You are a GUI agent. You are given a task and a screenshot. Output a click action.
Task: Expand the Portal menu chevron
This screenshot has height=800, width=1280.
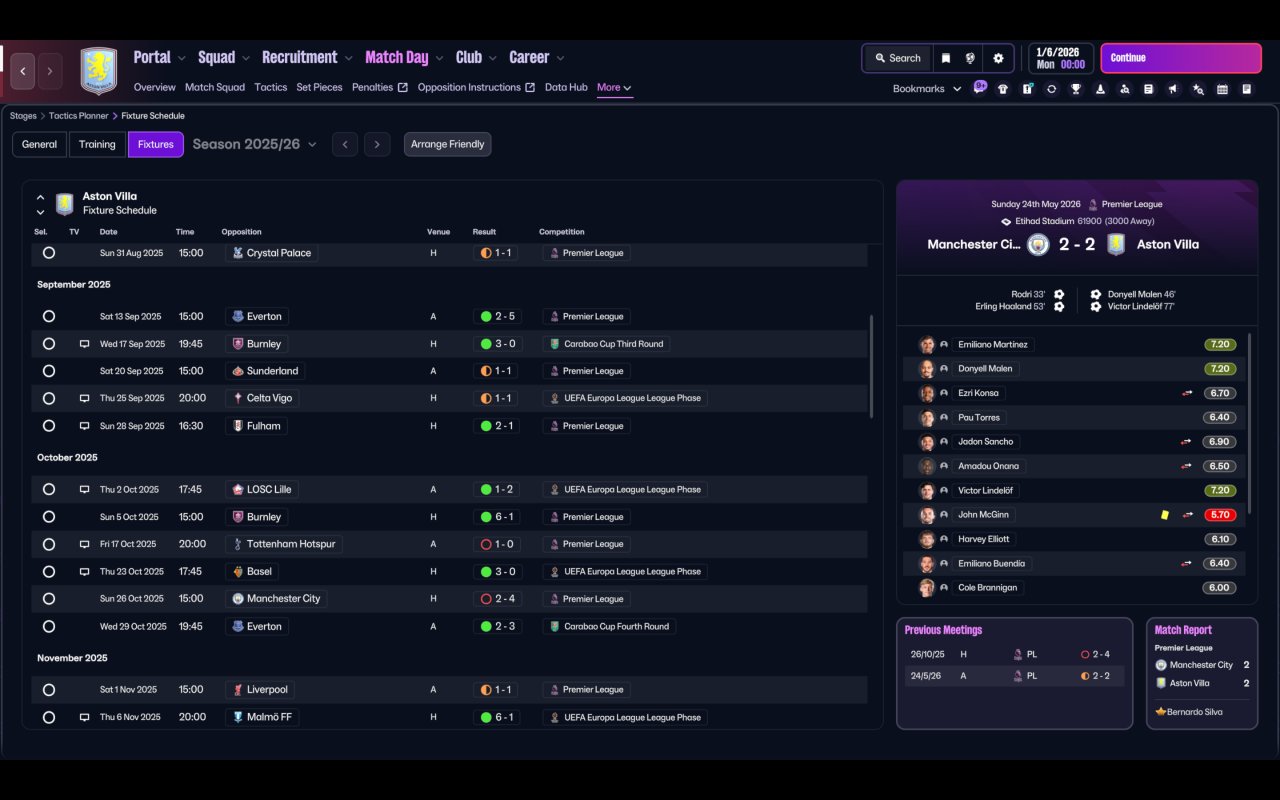[x=181, y=58]
